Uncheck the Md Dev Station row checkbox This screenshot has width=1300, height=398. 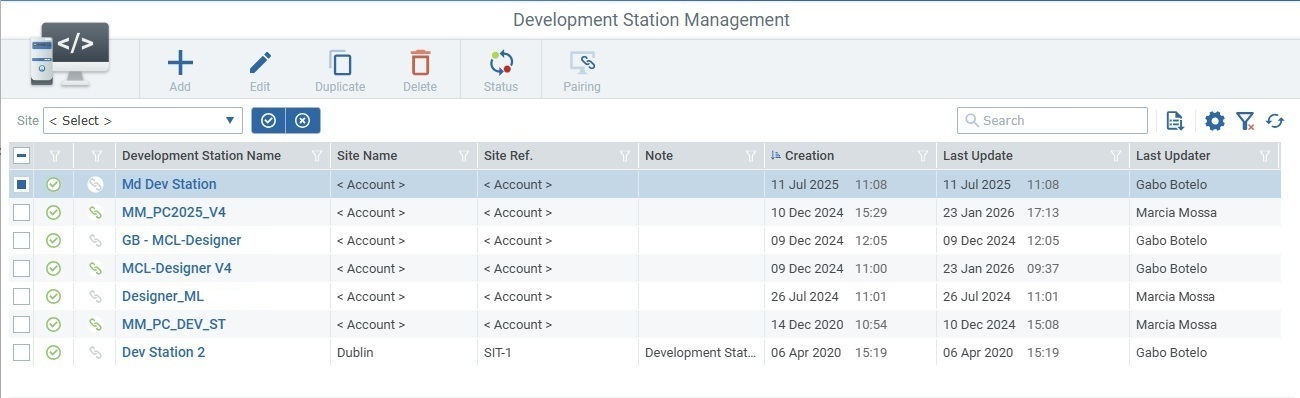tap(21, 184)
